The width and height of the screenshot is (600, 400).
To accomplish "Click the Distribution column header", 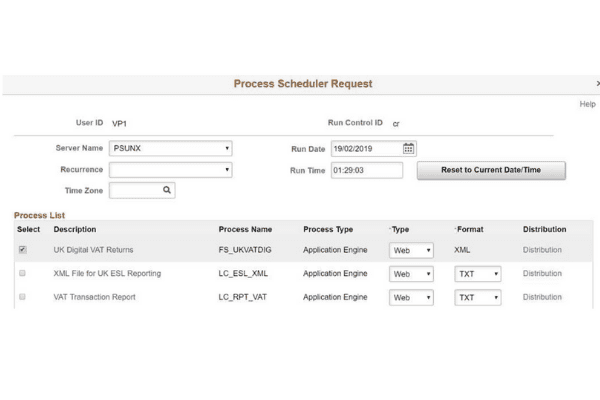I will [x=544, y=229].
